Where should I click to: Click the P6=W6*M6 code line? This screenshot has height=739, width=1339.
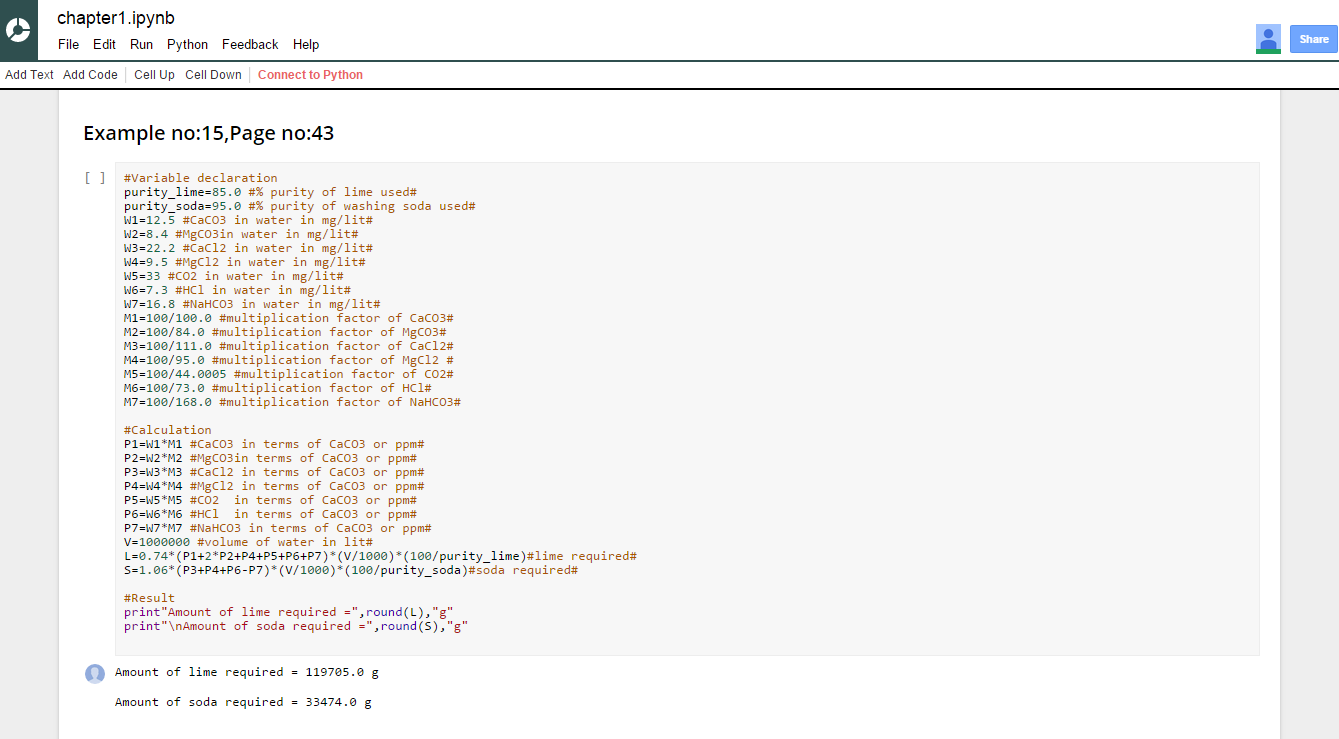point(270,514)
